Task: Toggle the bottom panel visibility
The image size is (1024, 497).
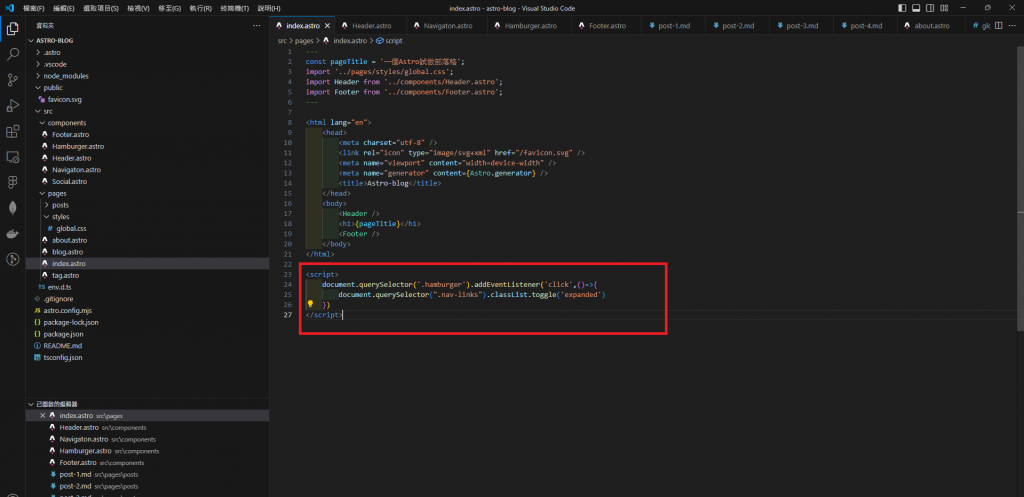Action: pyautogui.click(x=916, y=8)
